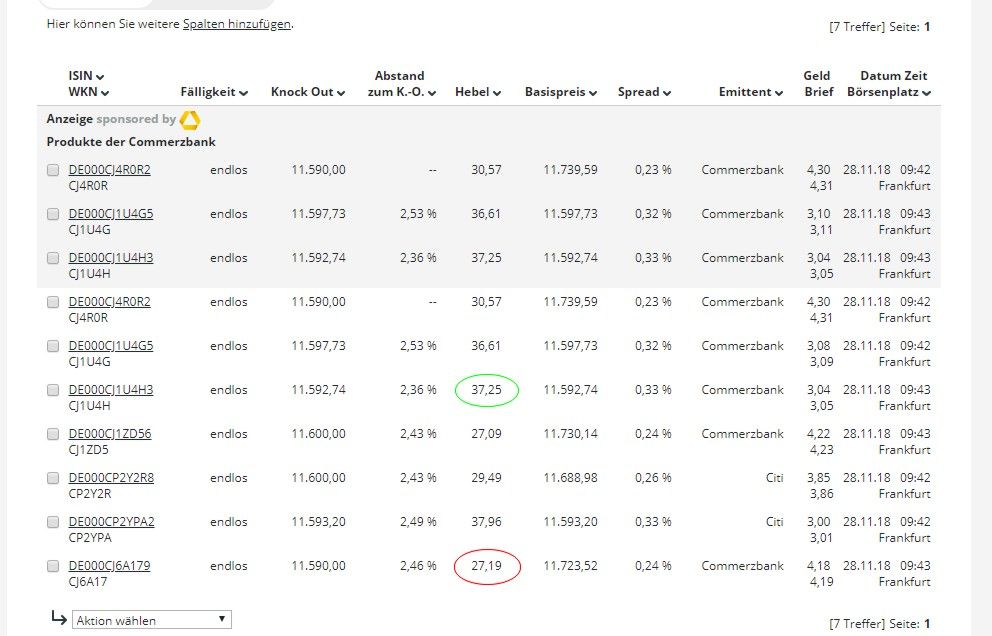The image size is (992, 636).
Task: Open the Aktion wählen dropdown
Action: (x=152, y=620)
